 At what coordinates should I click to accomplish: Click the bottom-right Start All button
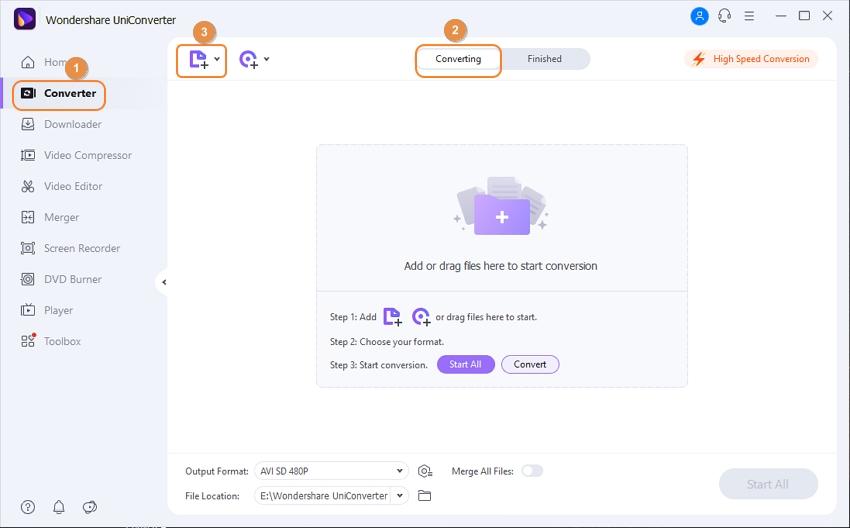(768, 484)
